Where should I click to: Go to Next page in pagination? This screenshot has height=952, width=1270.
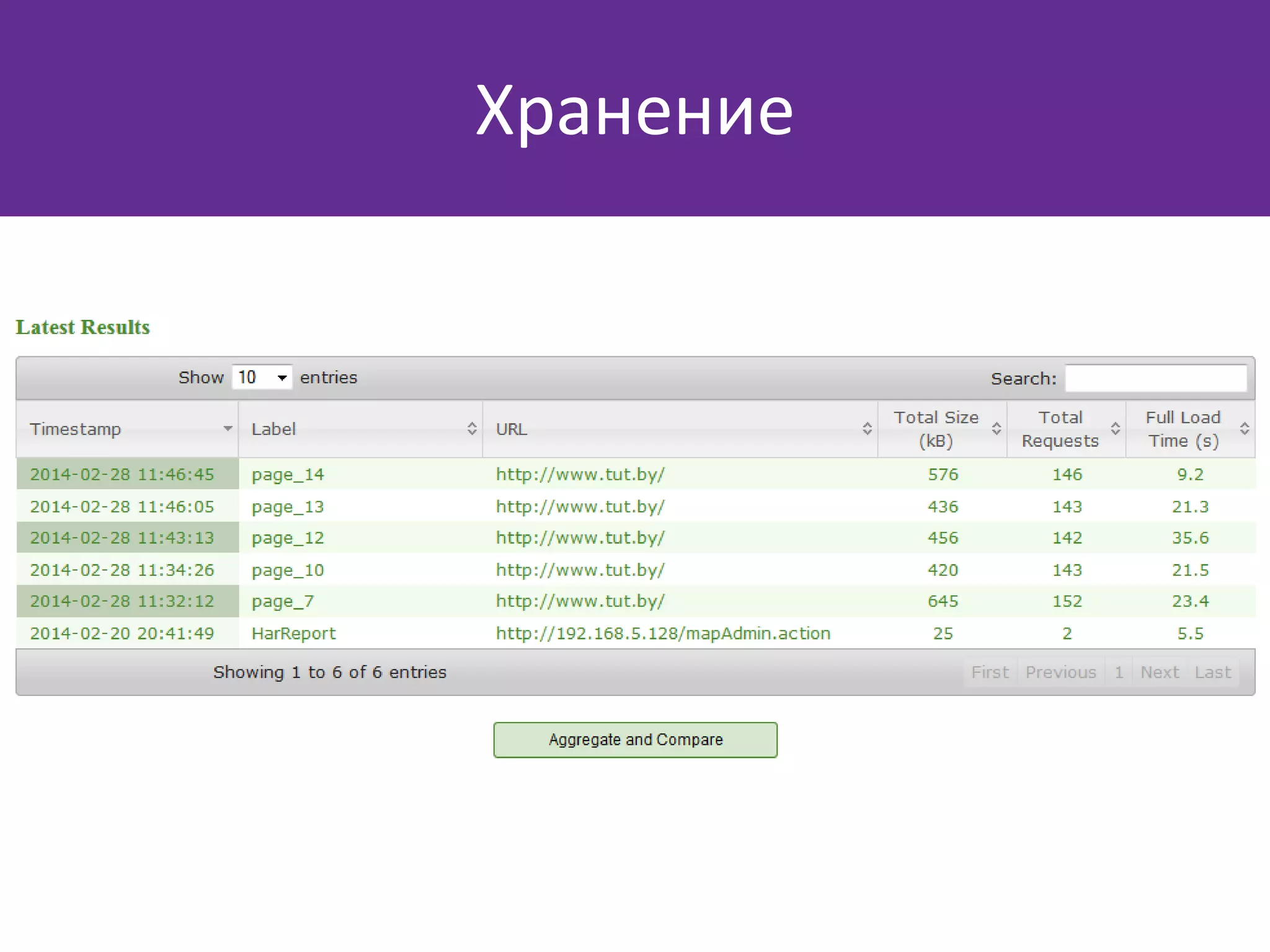(x=1160, y=672)
